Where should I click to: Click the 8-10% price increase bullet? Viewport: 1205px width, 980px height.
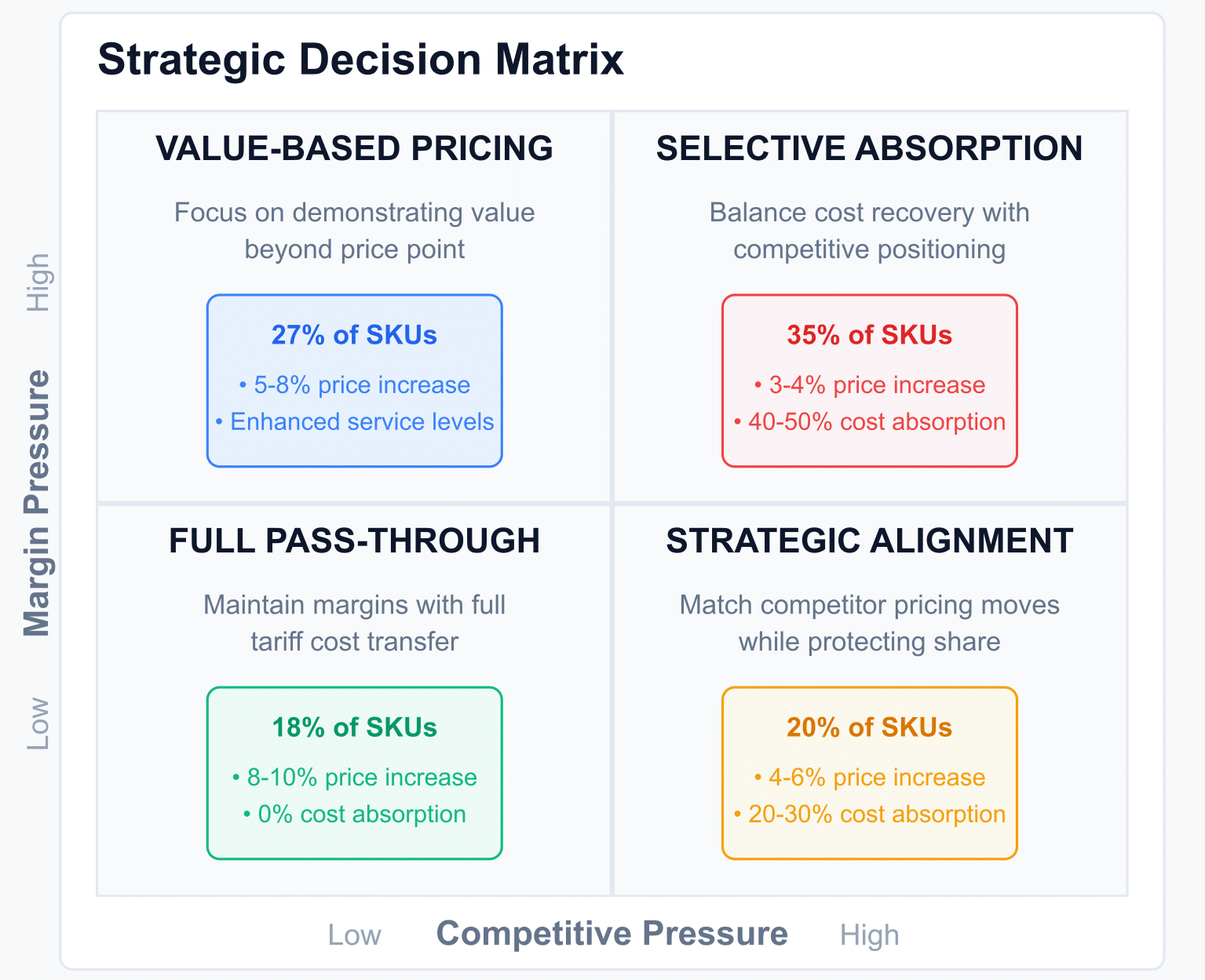click(x=355, y=778)
